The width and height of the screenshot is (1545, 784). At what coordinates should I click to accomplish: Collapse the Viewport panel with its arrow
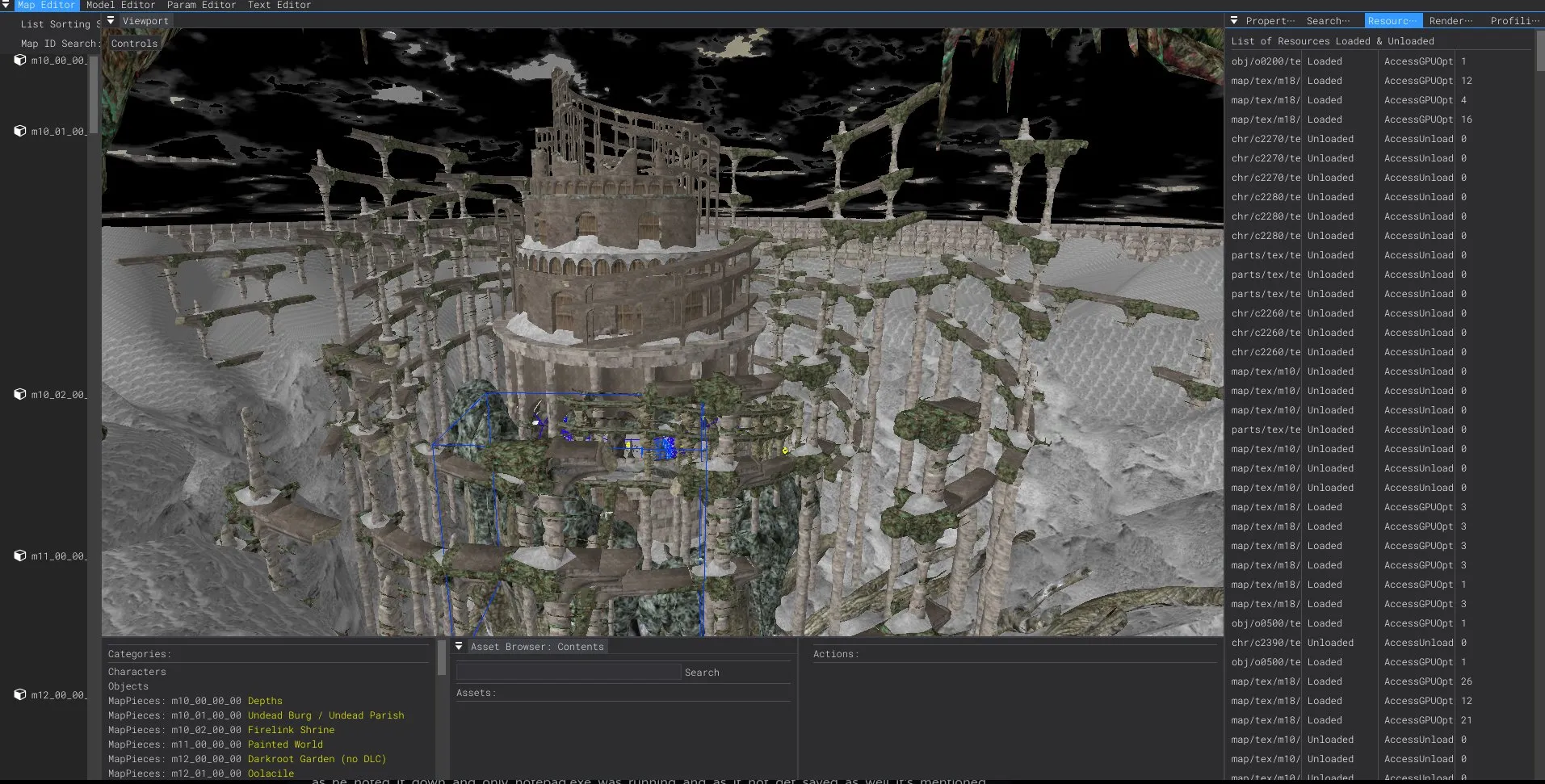[111, 20]
